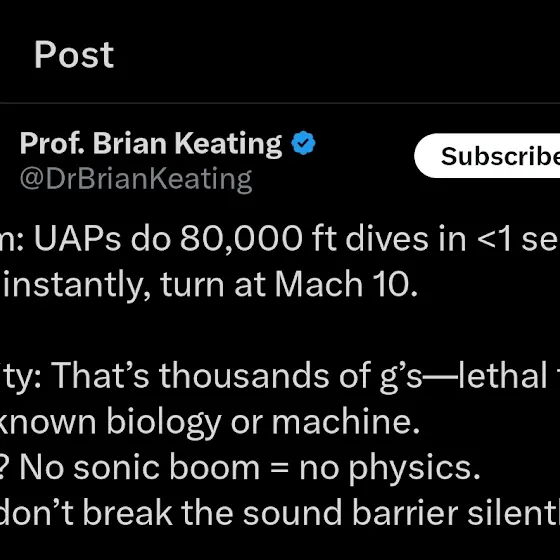Open Prof. Brian Keating's profile name

pos(151,144)
